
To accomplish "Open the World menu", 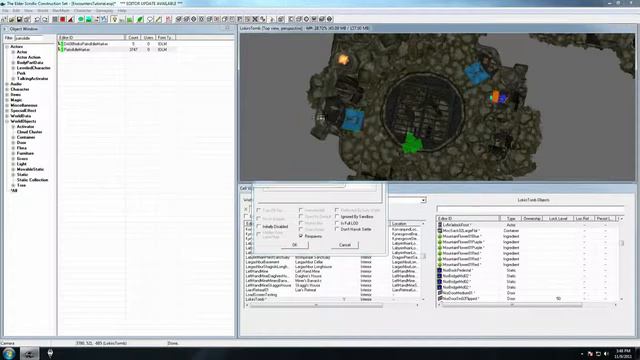I will [42, 11].
